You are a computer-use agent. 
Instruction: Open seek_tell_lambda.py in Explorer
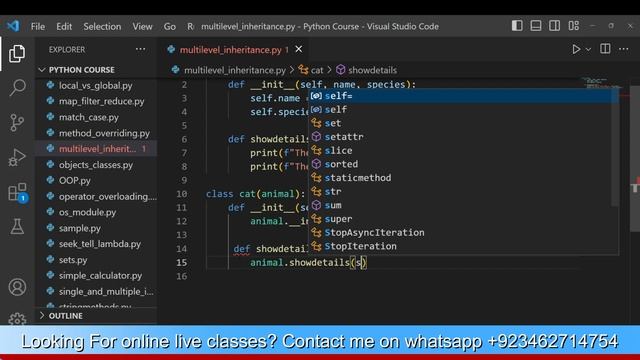[96, 244]
